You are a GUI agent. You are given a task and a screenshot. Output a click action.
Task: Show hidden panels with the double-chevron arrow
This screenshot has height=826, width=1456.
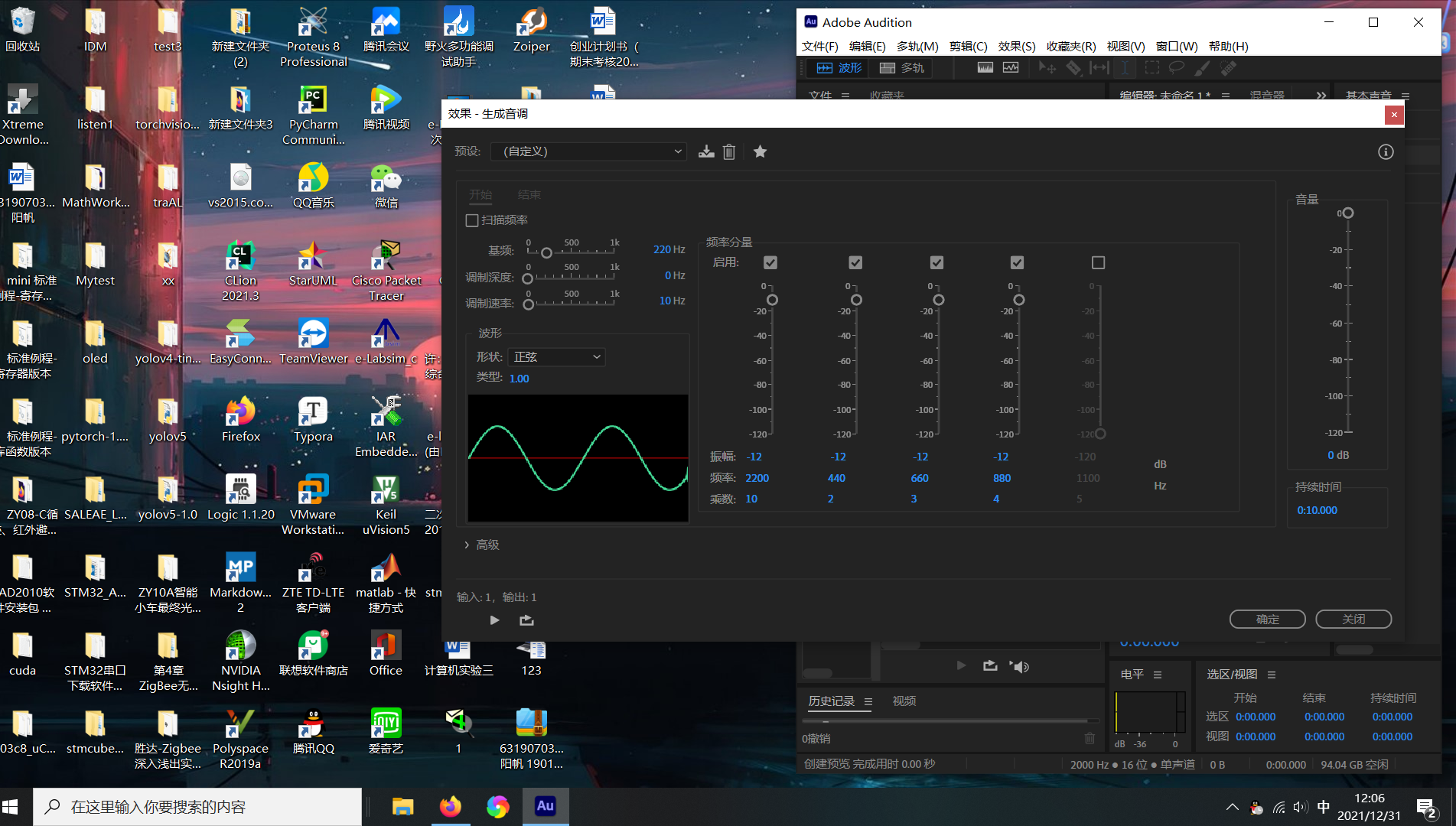pyautogui.click(x=1321, y=96)
